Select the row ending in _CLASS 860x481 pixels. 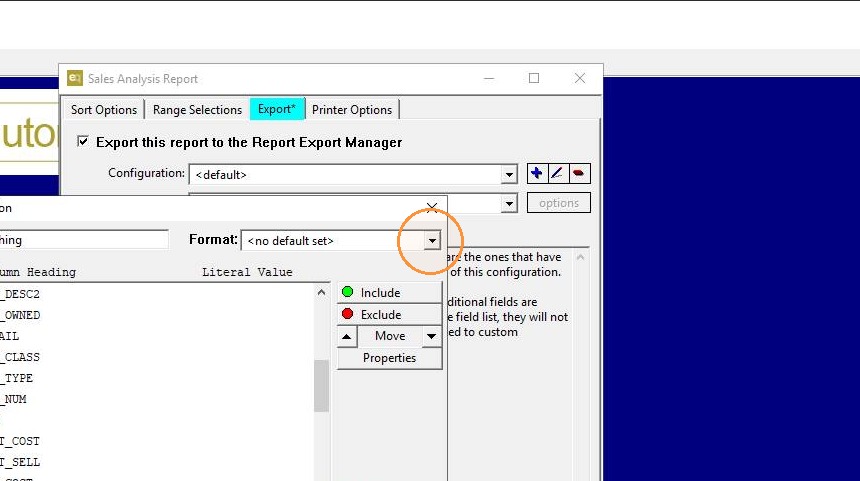tap(157, 357)
